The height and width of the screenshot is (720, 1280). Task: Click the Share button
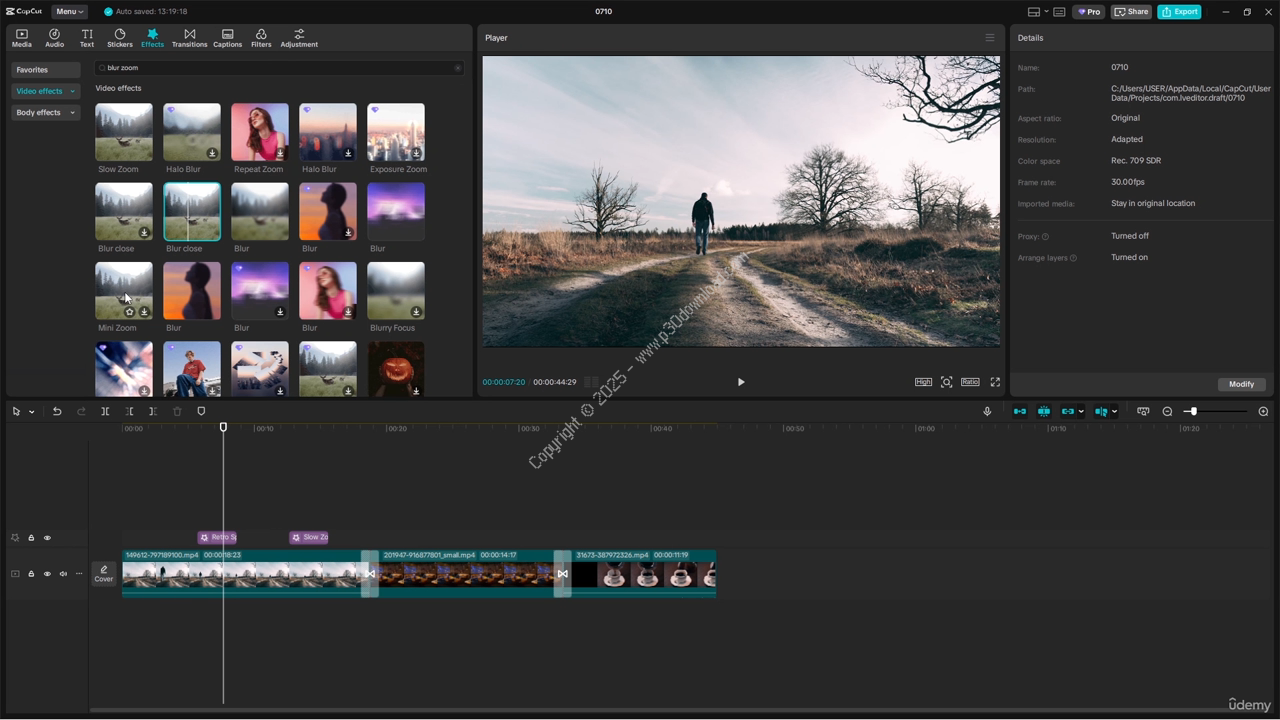[1131, 12]
